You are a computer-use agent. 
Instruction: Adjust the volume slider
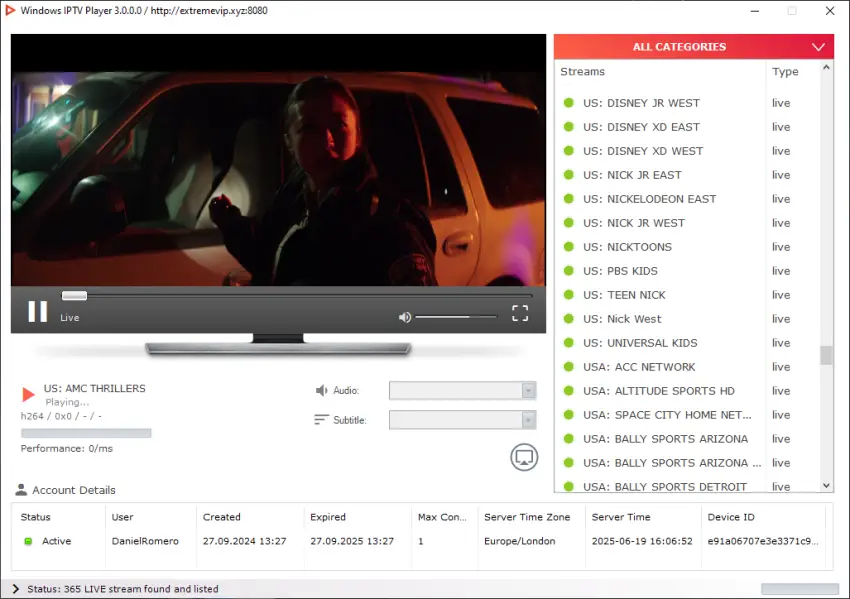point(456,317)
